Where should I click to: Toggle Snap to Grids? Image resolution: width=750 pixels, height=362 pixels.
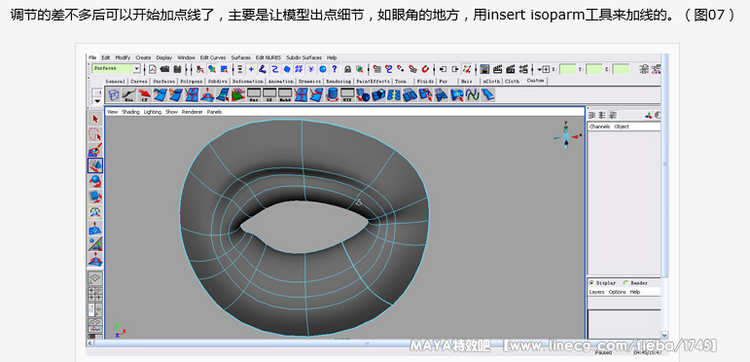pos(377,69)
